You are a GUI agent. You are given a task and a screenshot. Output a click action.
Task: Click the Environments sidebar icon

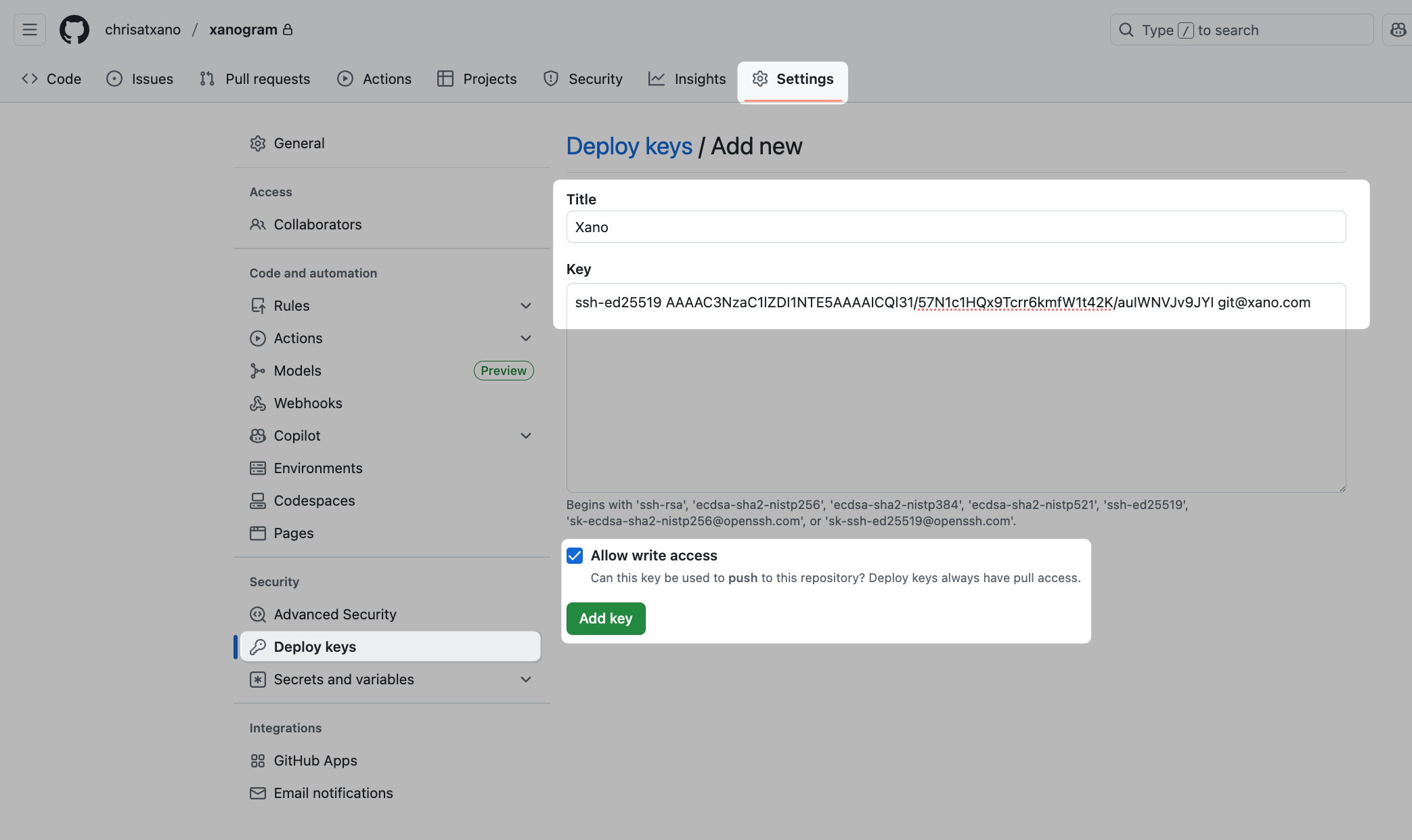click(x=257, y=468)
